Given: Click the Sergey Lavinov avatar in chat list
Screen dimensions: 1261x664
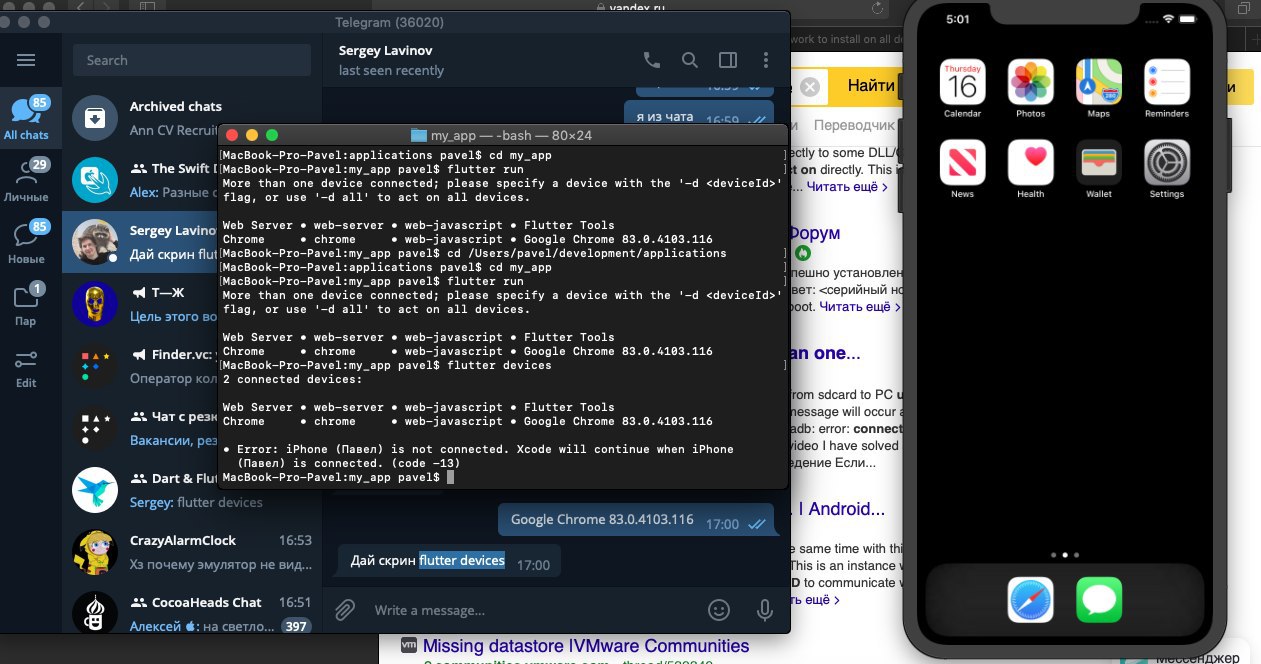Looking at the screenshot, I should (96, 242).
